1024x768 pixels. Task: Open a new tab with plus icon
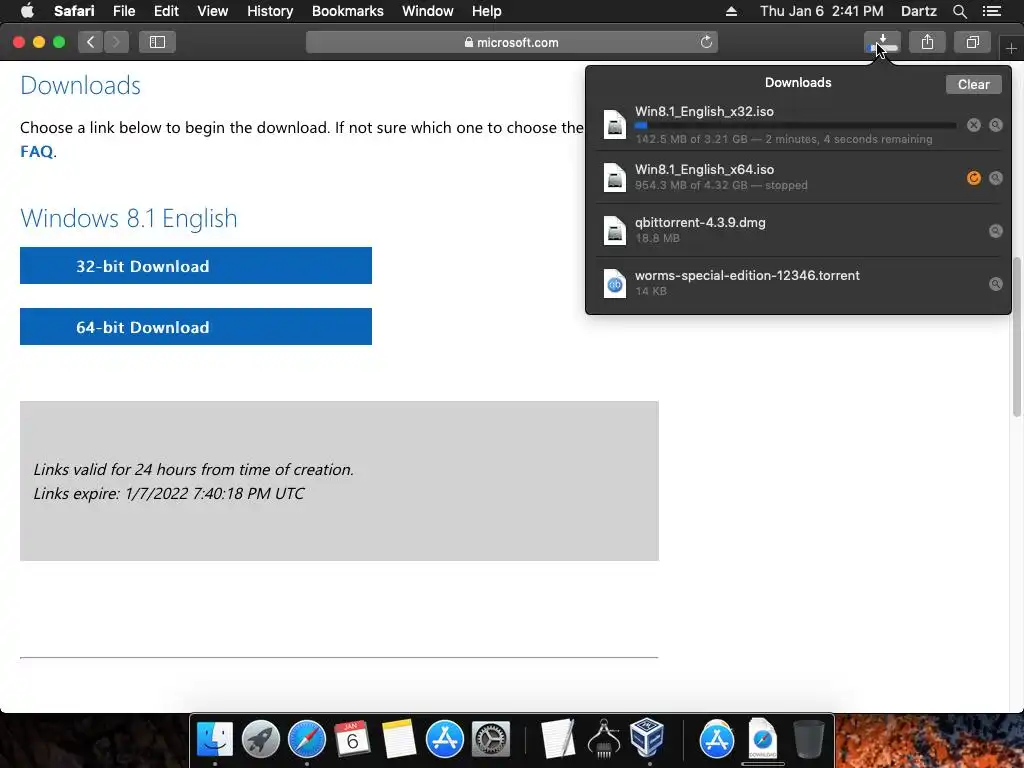point(1011,48)
